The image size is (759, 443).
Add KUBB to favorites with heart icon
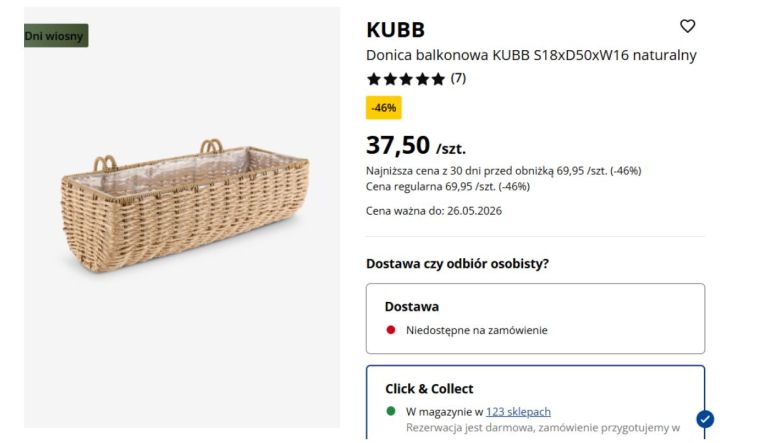pos(687,26)
